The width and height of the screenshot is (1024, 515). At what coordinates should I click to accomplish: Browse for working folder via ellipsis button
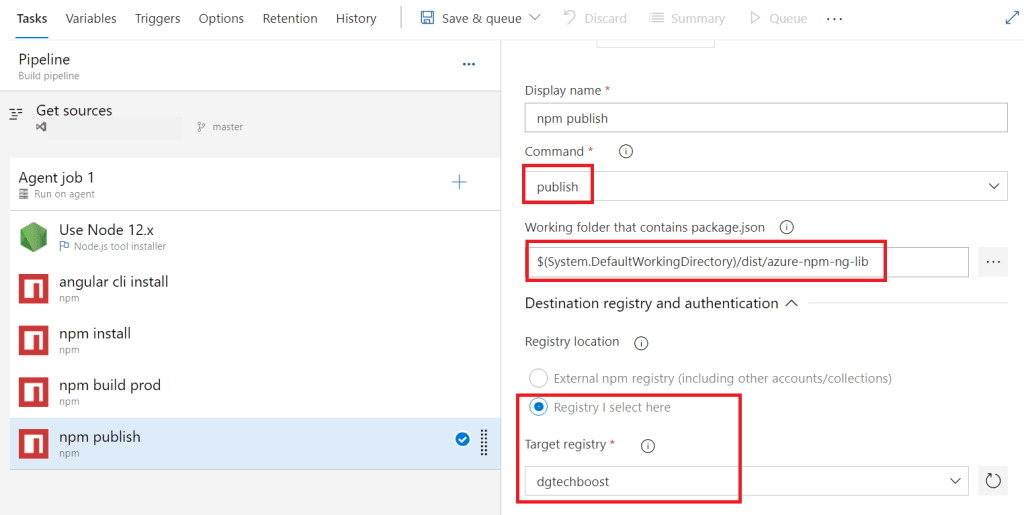[992, 262]
